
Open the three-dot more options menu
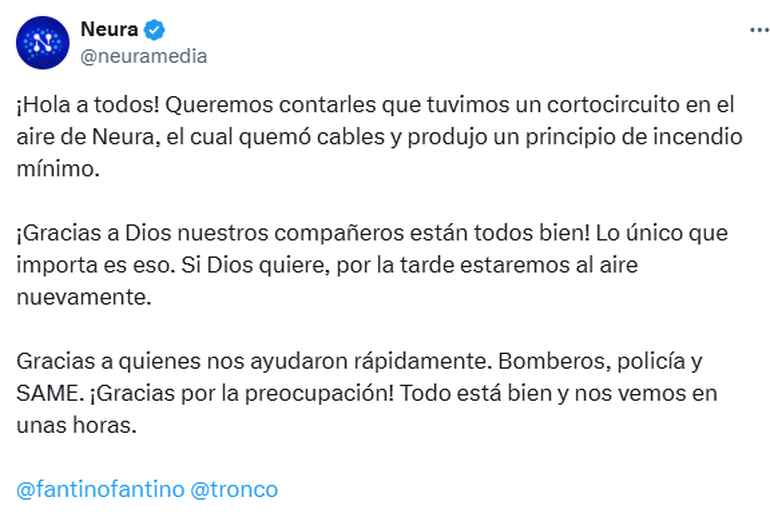click(759, 30)
